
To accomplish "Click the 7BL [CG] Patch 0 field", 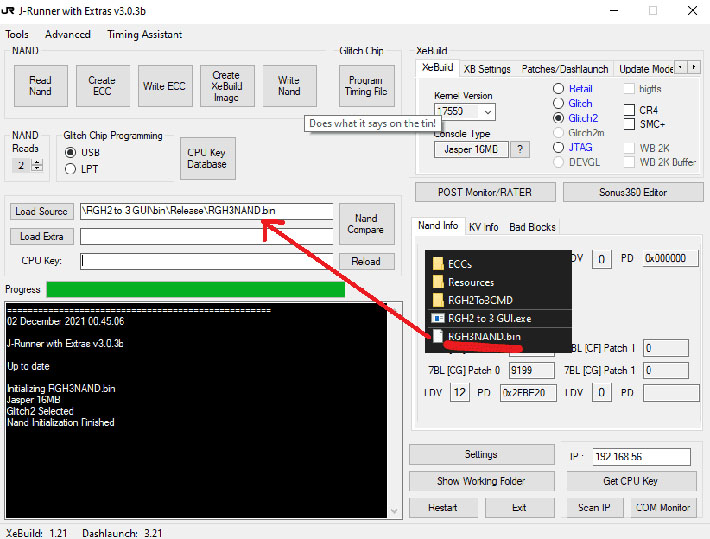I will tap(532, 371).
